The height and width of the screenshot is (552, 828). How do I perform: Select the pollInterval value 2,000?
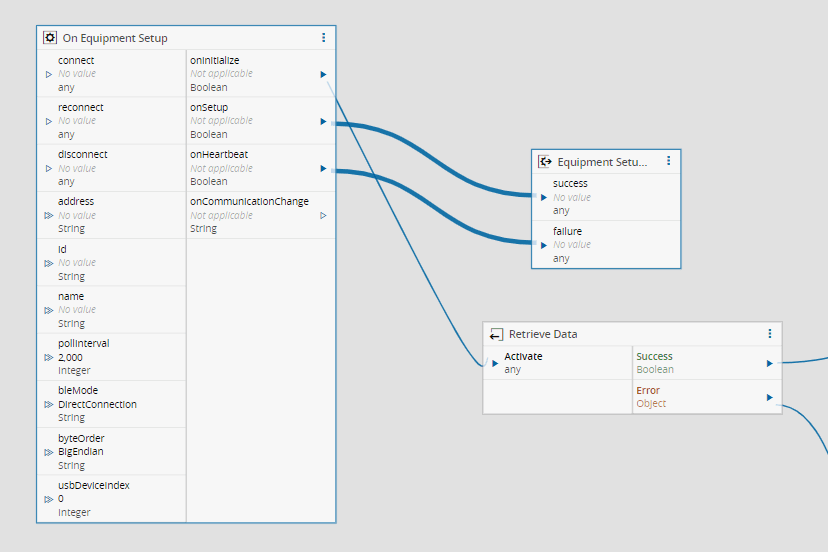70,357
